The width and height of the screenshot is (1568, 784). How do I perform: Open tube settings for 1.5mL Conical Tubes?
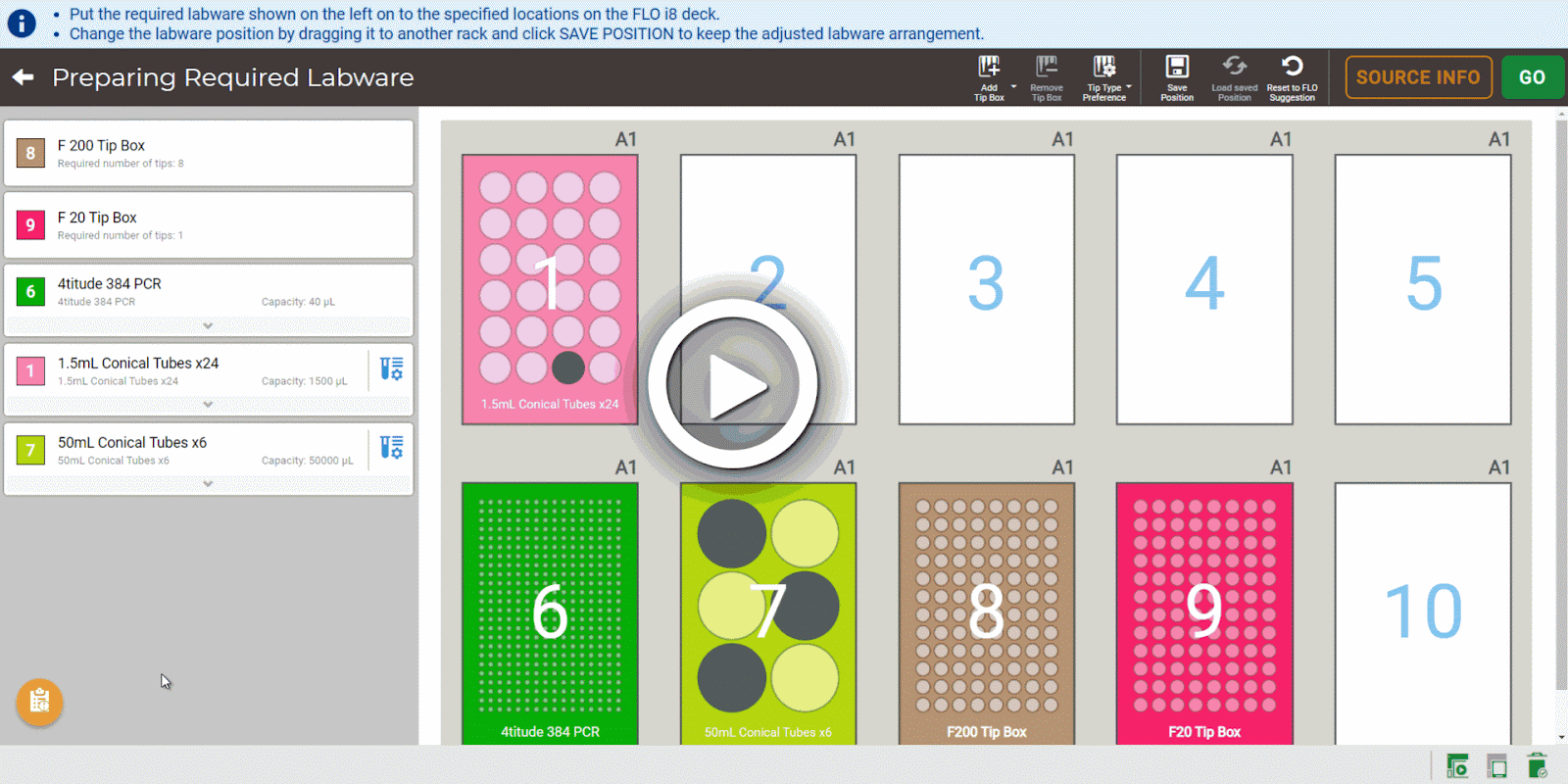point(391,368)
